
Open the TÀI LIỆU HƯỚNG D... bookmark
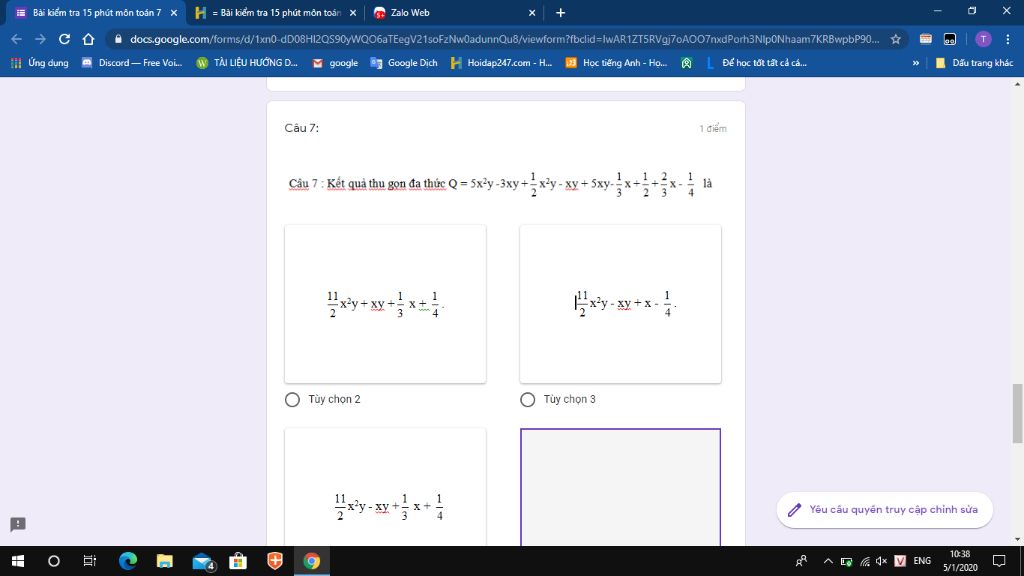click(248, 63)
